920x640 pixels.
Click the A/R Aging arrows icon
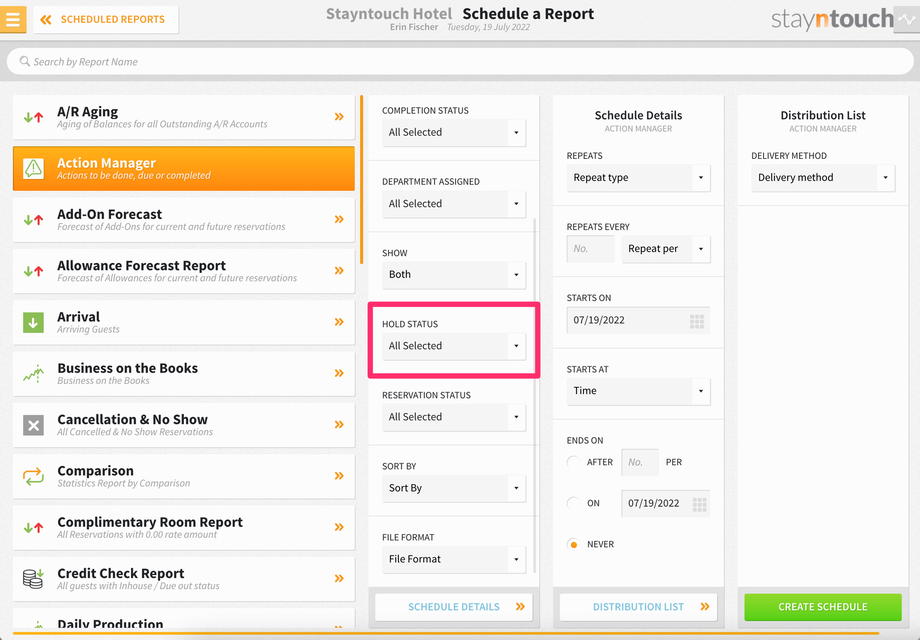click(33, 117)
